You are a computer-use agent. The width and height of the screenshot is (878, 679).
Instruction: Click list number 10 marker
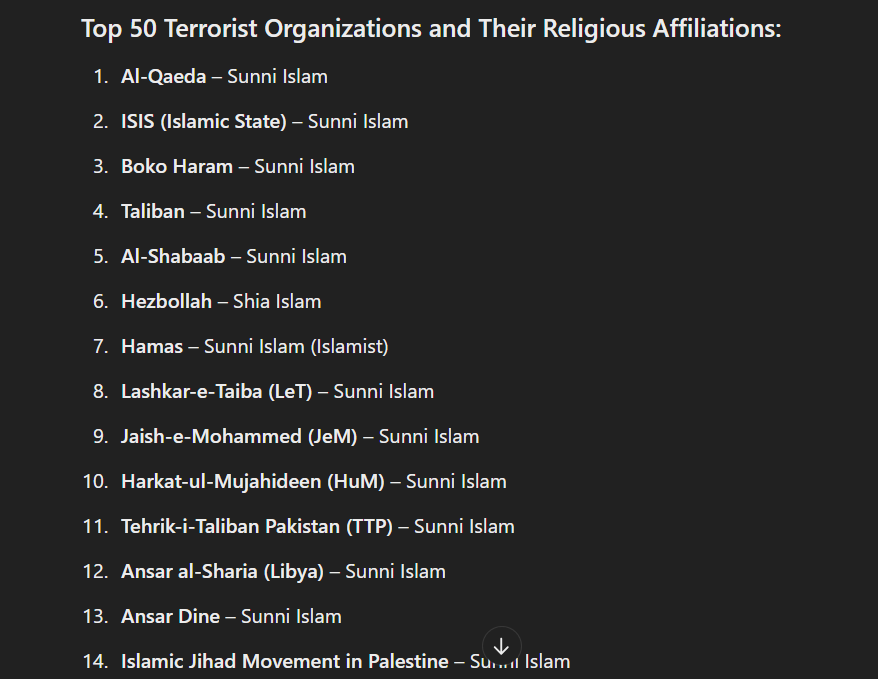pos(96,481)
